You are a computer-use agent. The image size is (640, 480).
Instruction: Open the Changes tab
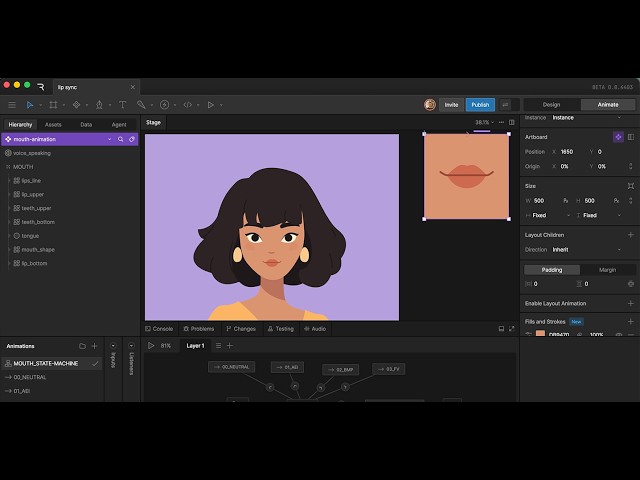241,329
